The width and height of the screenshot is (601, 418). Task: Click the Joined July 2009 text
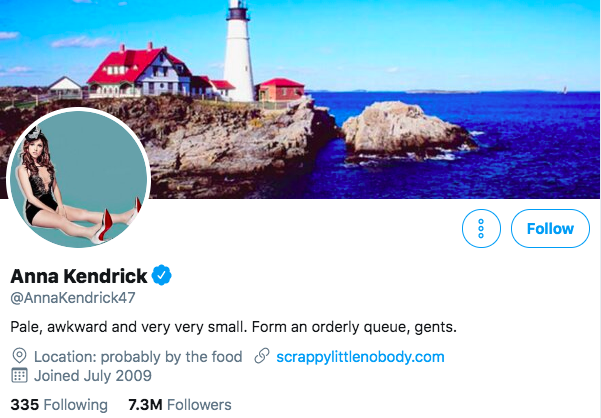click(92, 376)
